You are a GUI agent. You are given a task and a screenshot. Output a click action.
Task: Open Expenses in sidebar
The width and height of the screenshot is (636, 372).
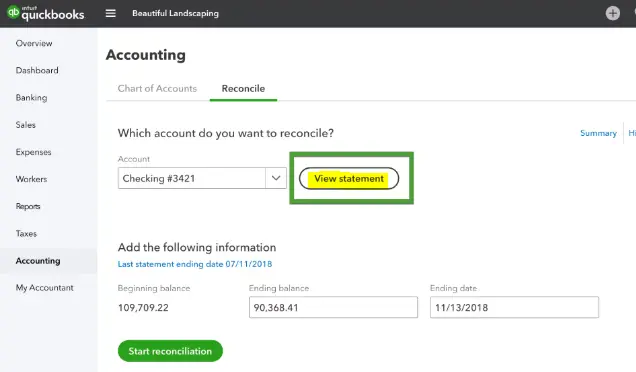pyautogui.click(x=33, y=152)
